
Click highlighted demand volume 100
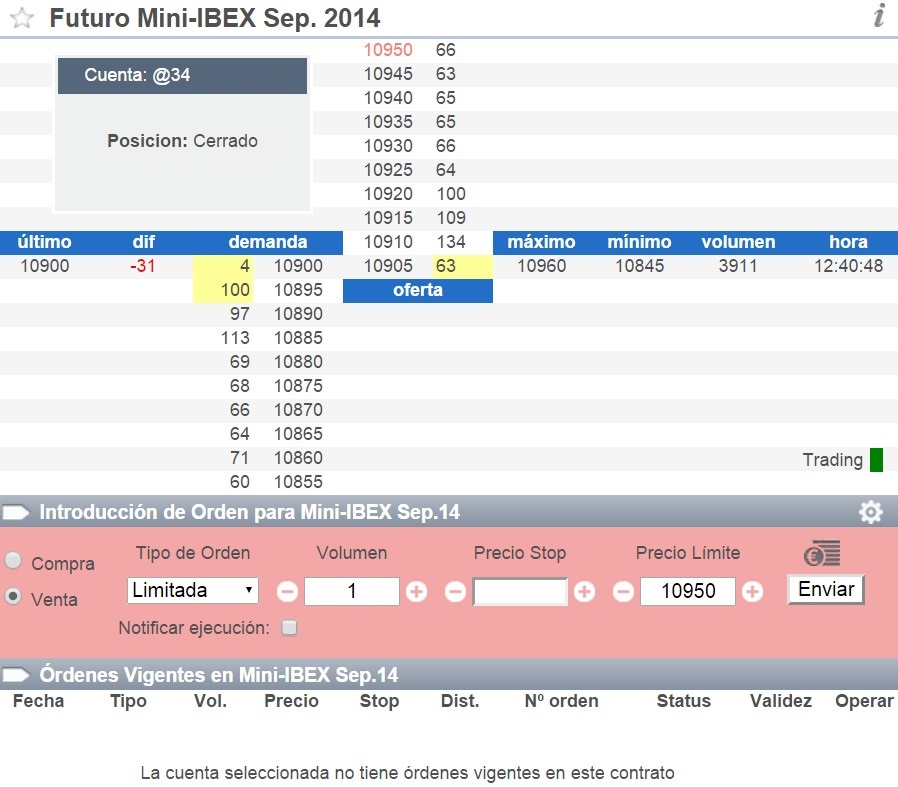pyautogui.click(x=223, y=290)
